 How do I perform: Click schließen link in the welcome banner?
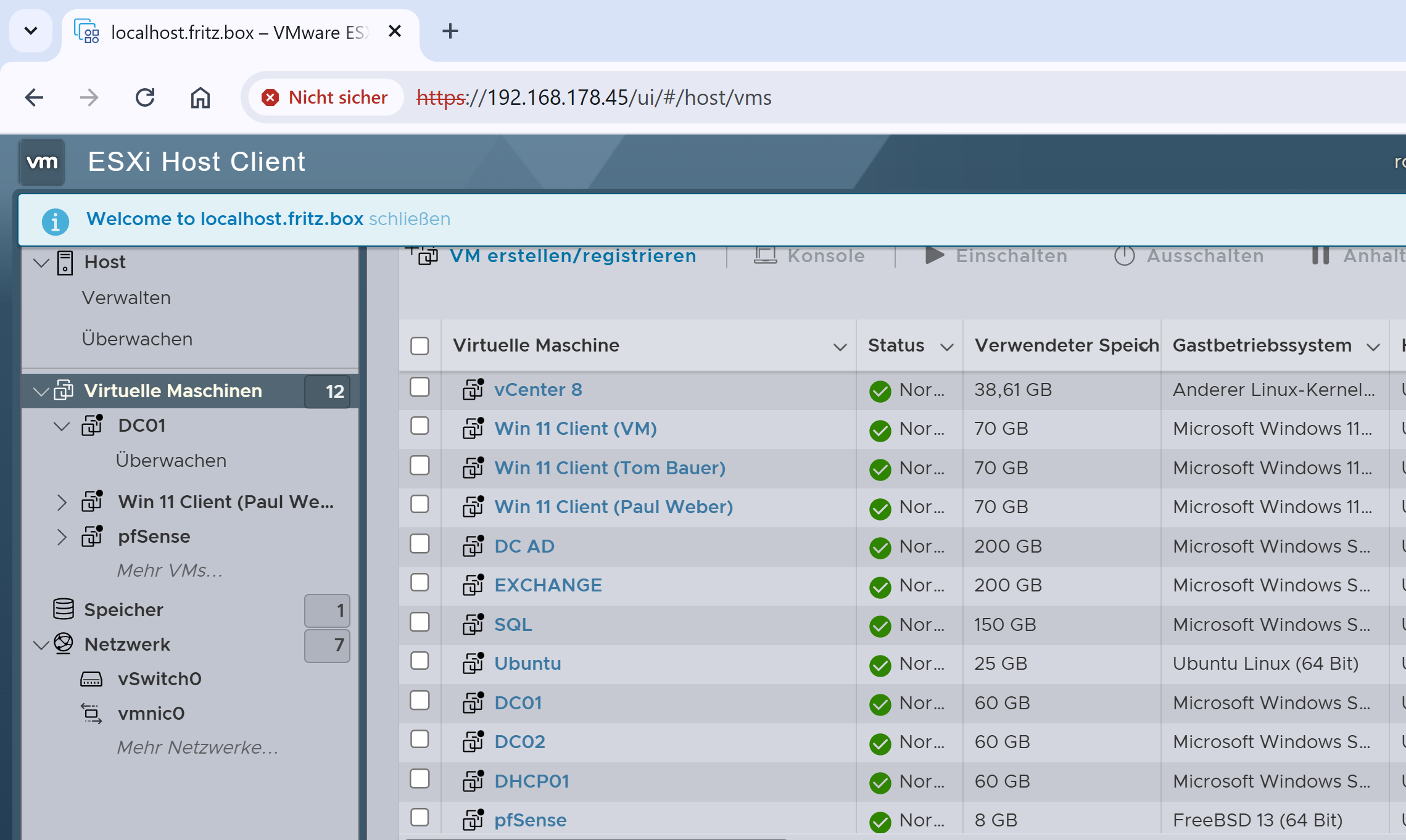pyautogui.click(x=410, y=219)
